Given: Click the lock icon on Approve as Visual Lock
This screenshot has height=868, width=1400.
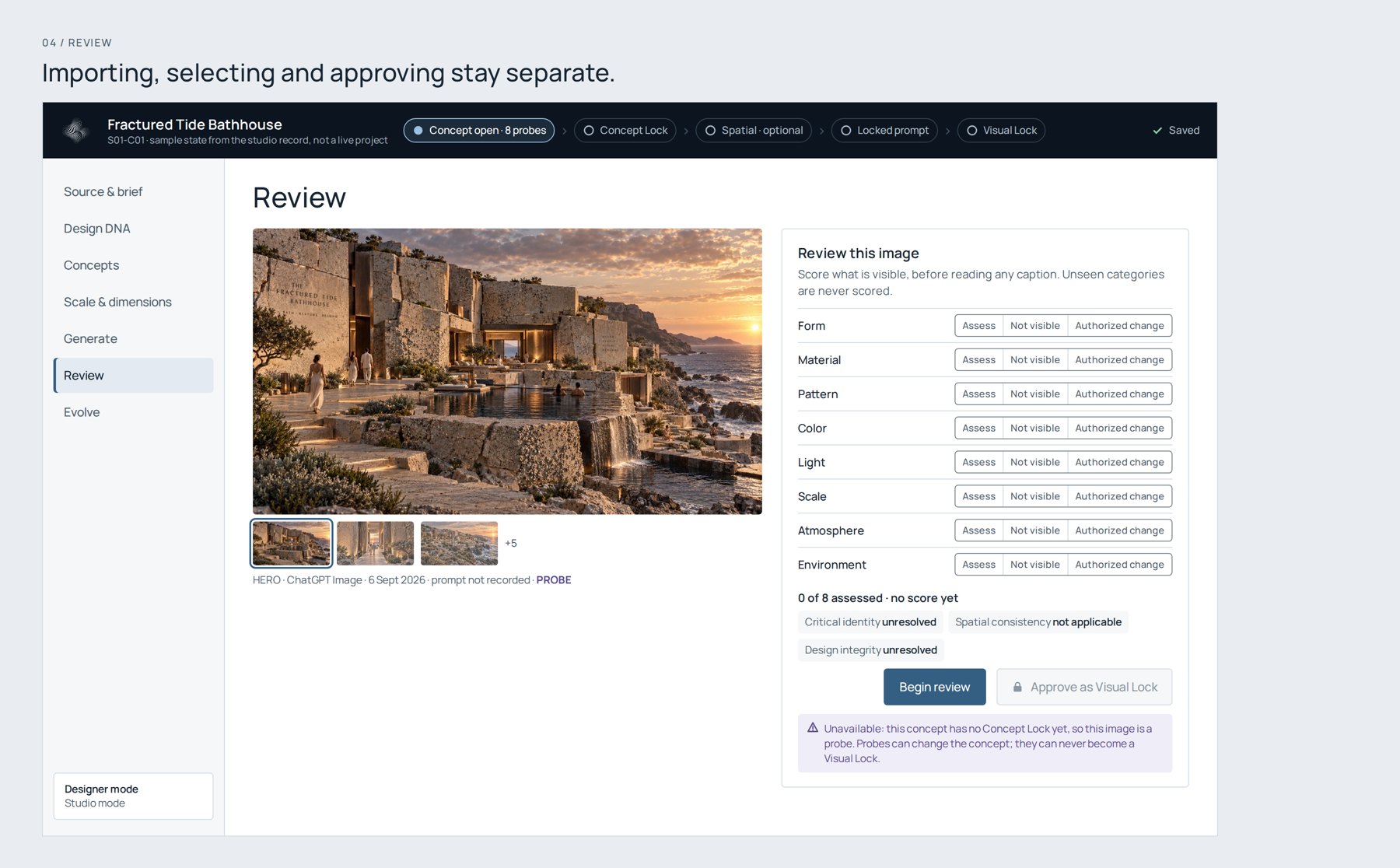Looking at the screenshot, I should pyautogui.click(x=1017, y=688).
